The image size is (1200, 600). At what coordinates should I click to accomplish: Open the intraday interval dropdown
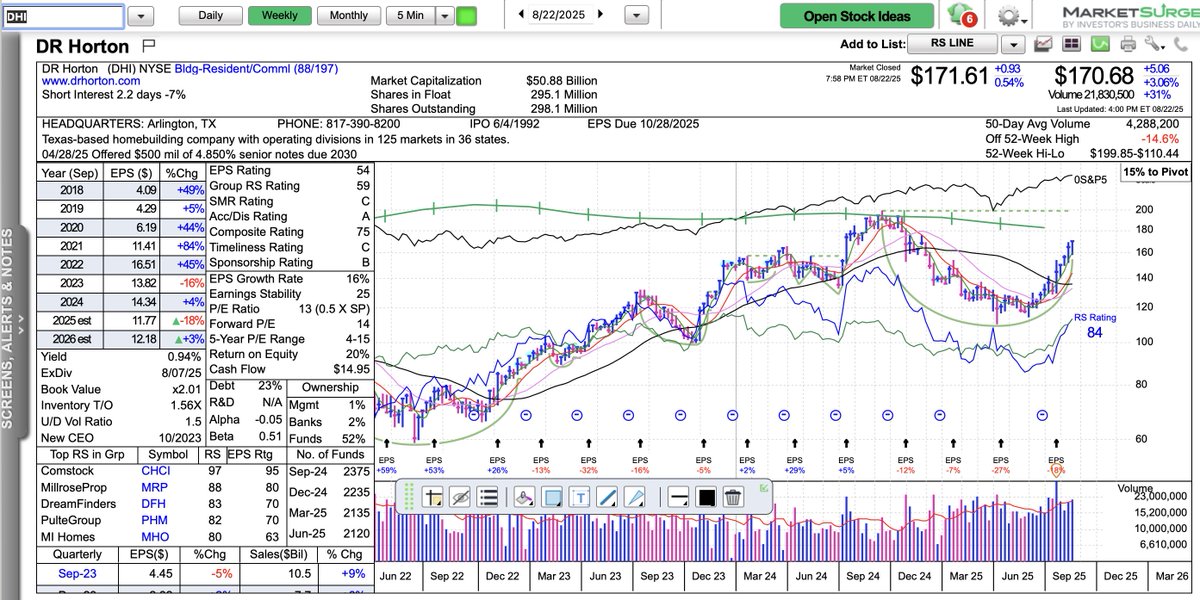444,16
